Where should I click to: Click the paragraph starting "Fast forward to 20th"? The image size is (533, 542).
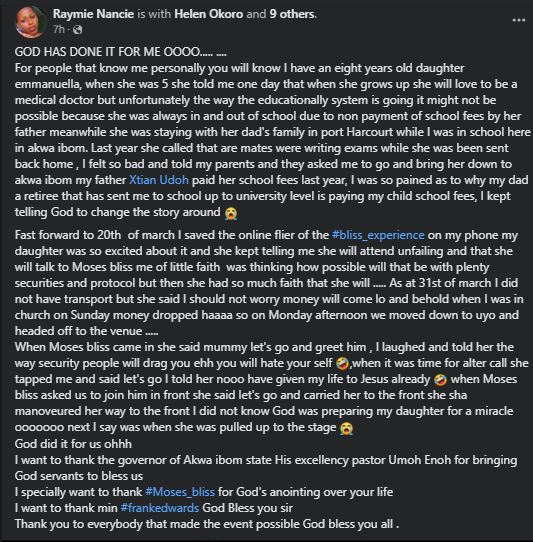[270, 283]
